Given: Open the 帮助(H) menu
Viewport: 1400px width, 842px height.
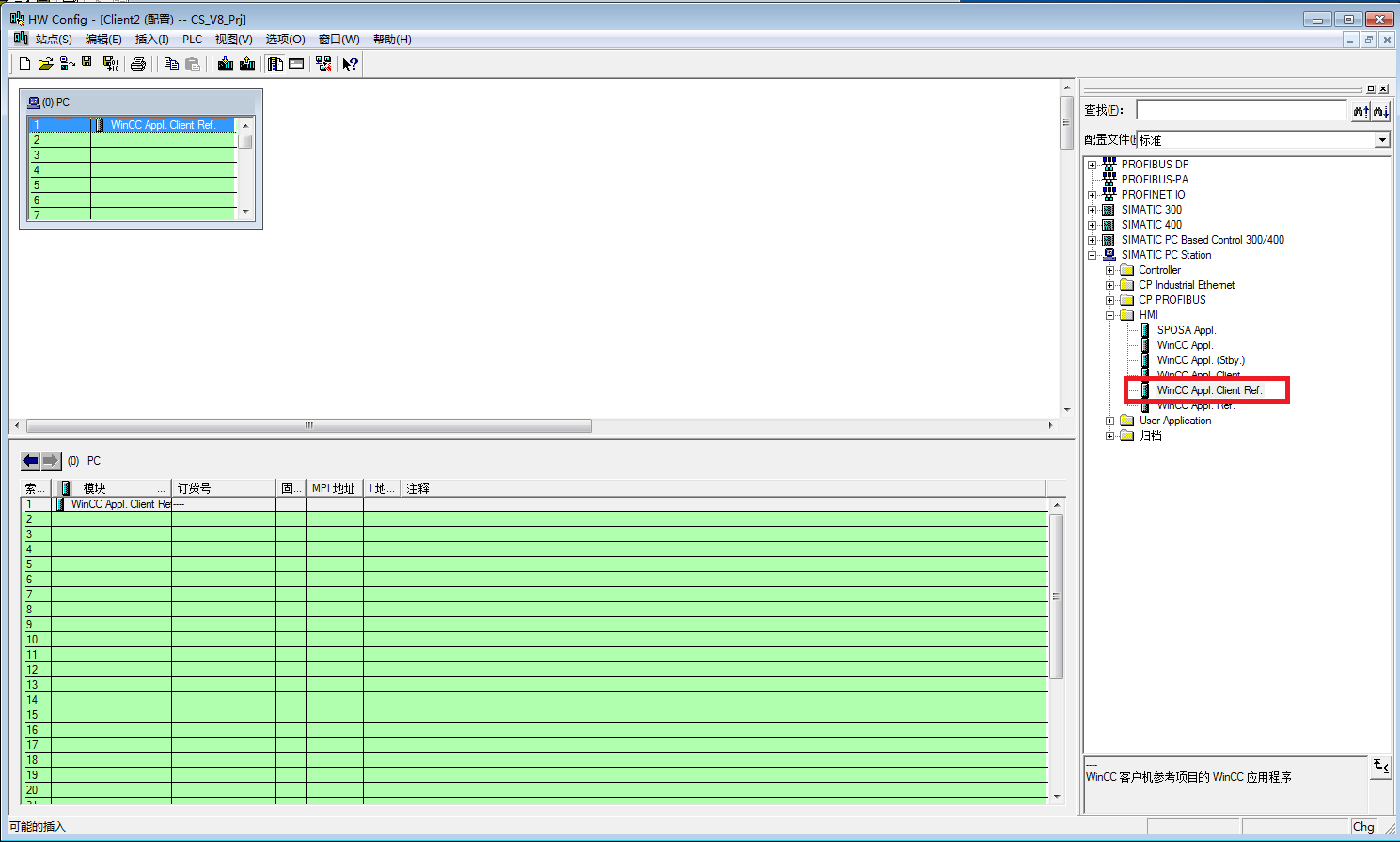Looking at the screenshot, I should pyautogui.click(x=392, y=40).
